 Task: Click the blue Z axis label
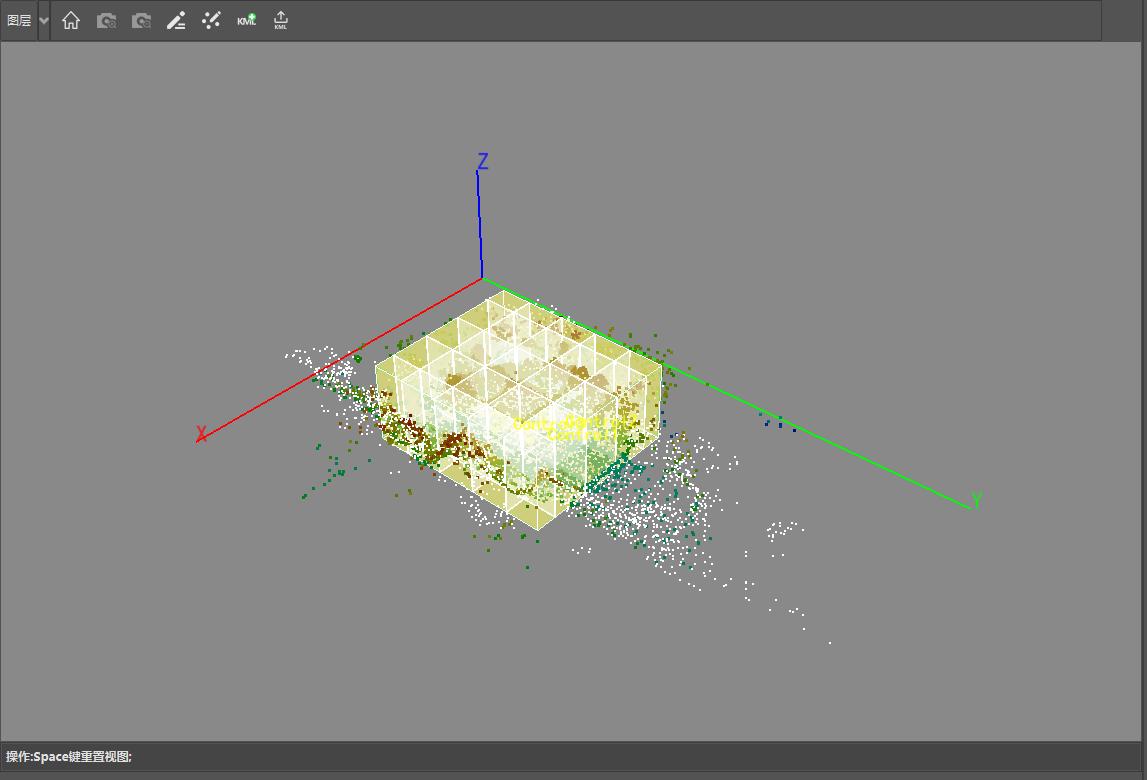[x=483, y=161]
